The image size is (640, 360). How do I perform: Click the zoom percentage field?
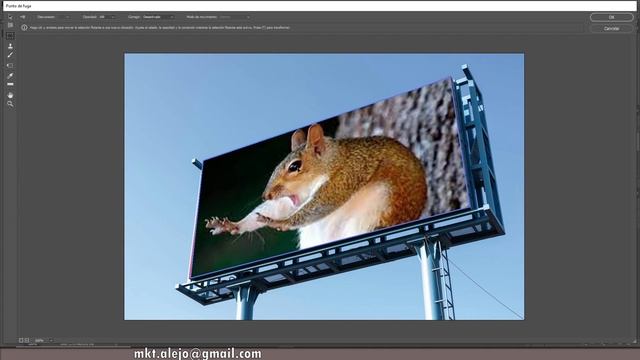click(x=40, y=340)
